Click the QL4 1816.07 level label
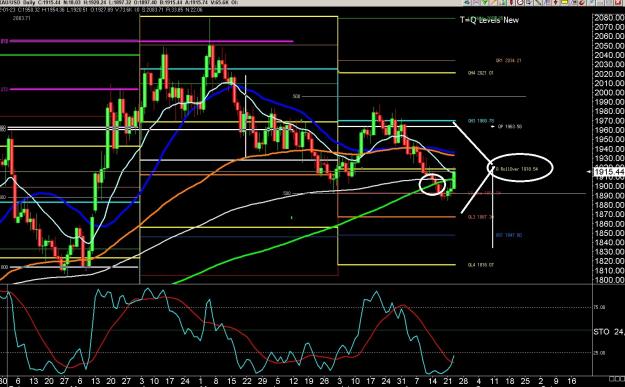This screenshot has width=625, height=387. tap(481, 265)
